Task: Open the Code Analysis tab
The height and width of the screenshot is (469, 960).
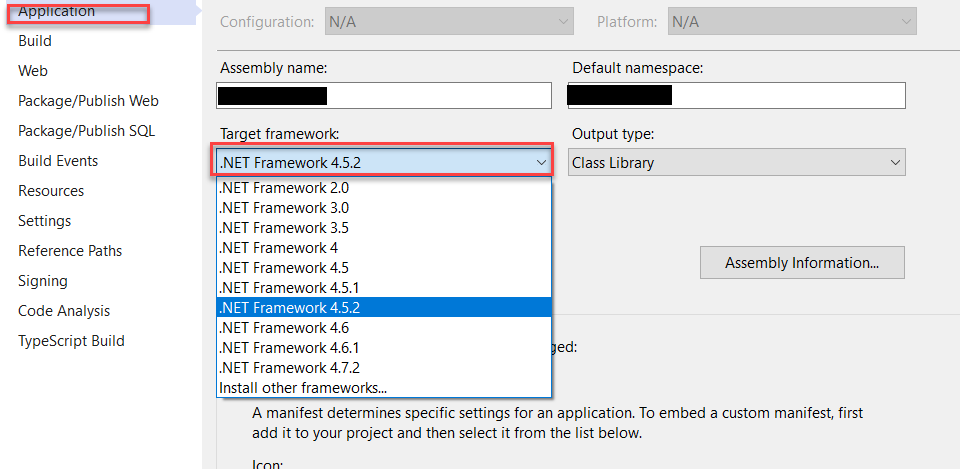Action: [64, 311]
